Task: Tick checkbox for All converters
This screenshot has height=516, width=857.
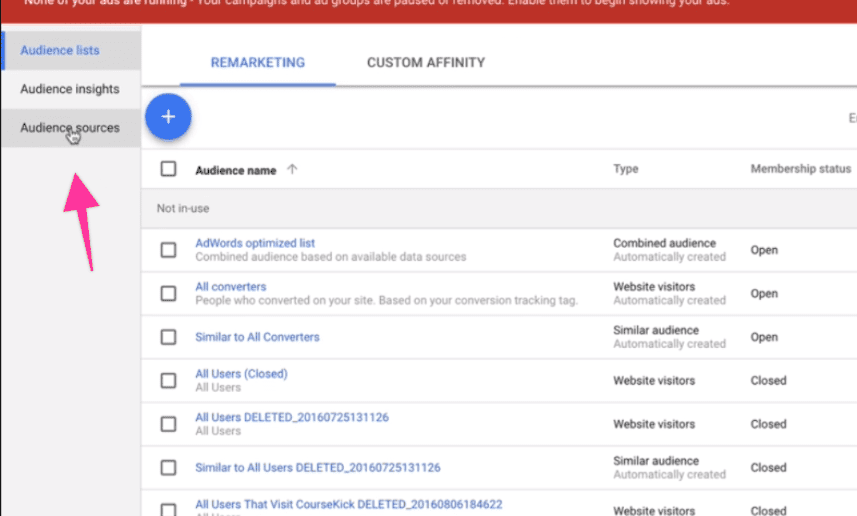Action: [x=168, y=294]
